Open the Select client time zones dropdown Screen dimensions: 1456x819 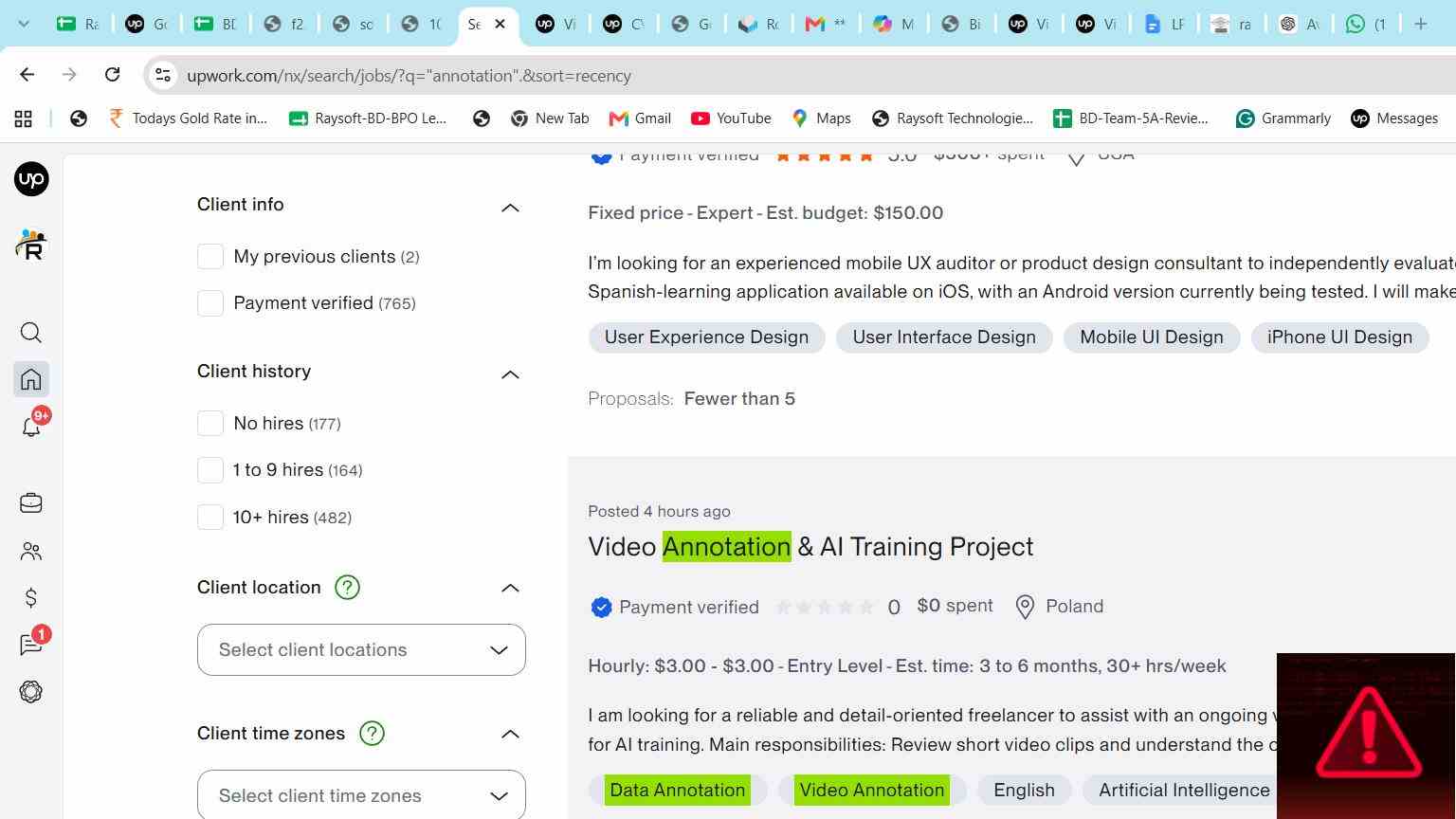tap(361, 794)
